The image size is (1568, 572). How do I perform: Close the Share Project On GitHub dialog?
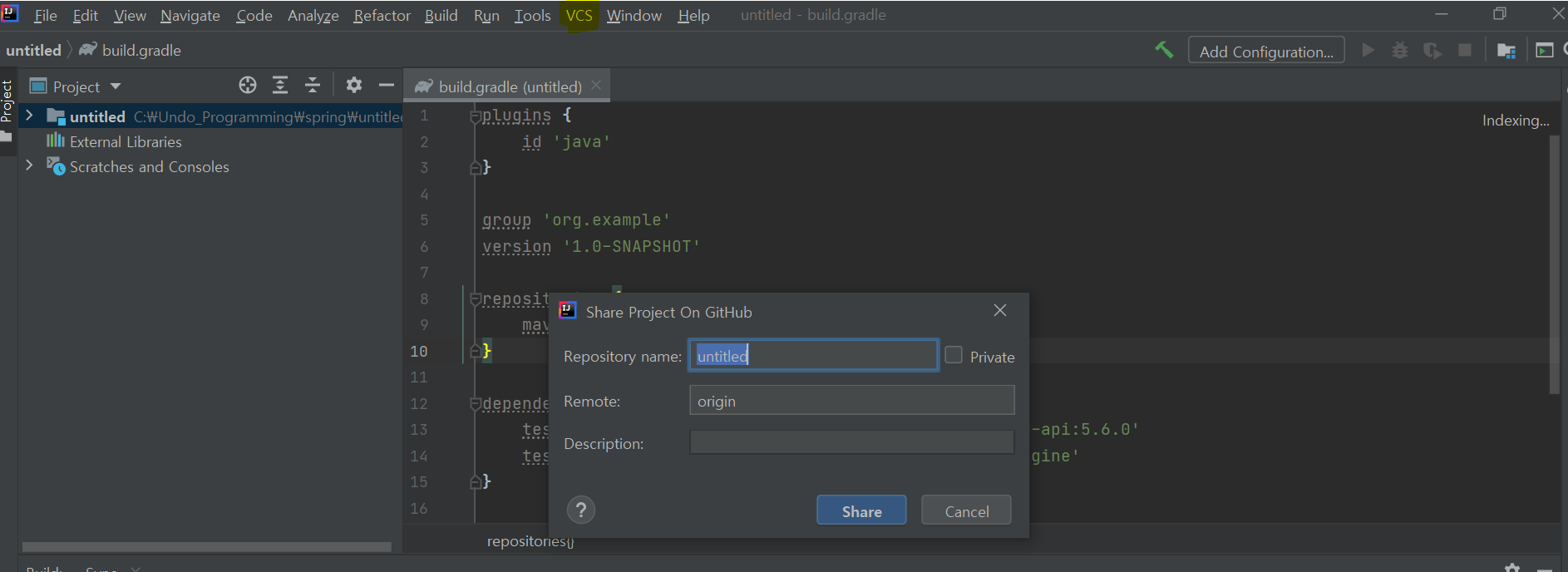(1000, 310)
